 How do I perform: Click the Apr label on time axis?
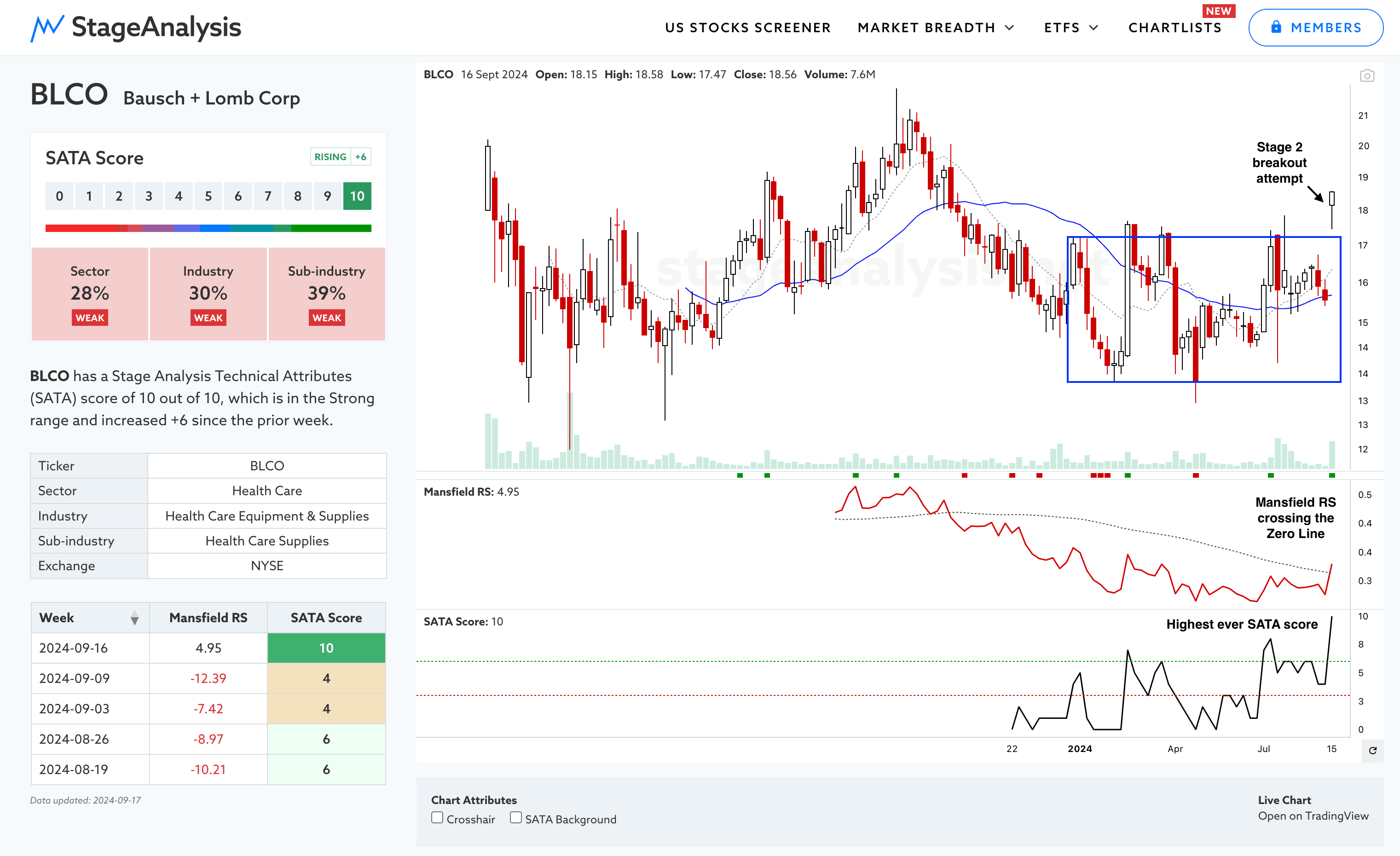pos(1175,749)
